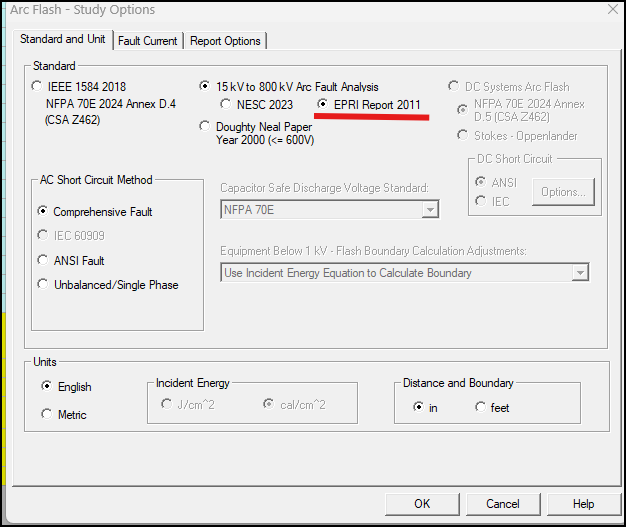The image size is (626, 527).
Task: Expand the Flash Boundary Calculation Adjustments dropdown
Action: pyautogui.click(x=580, y=273)
